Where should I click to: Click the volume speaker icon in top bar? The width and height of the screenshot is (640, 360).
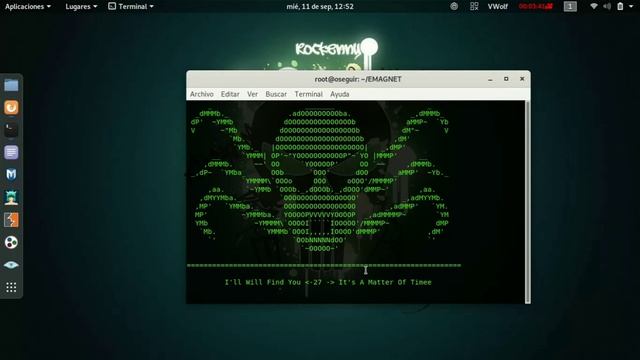[607, 6]
